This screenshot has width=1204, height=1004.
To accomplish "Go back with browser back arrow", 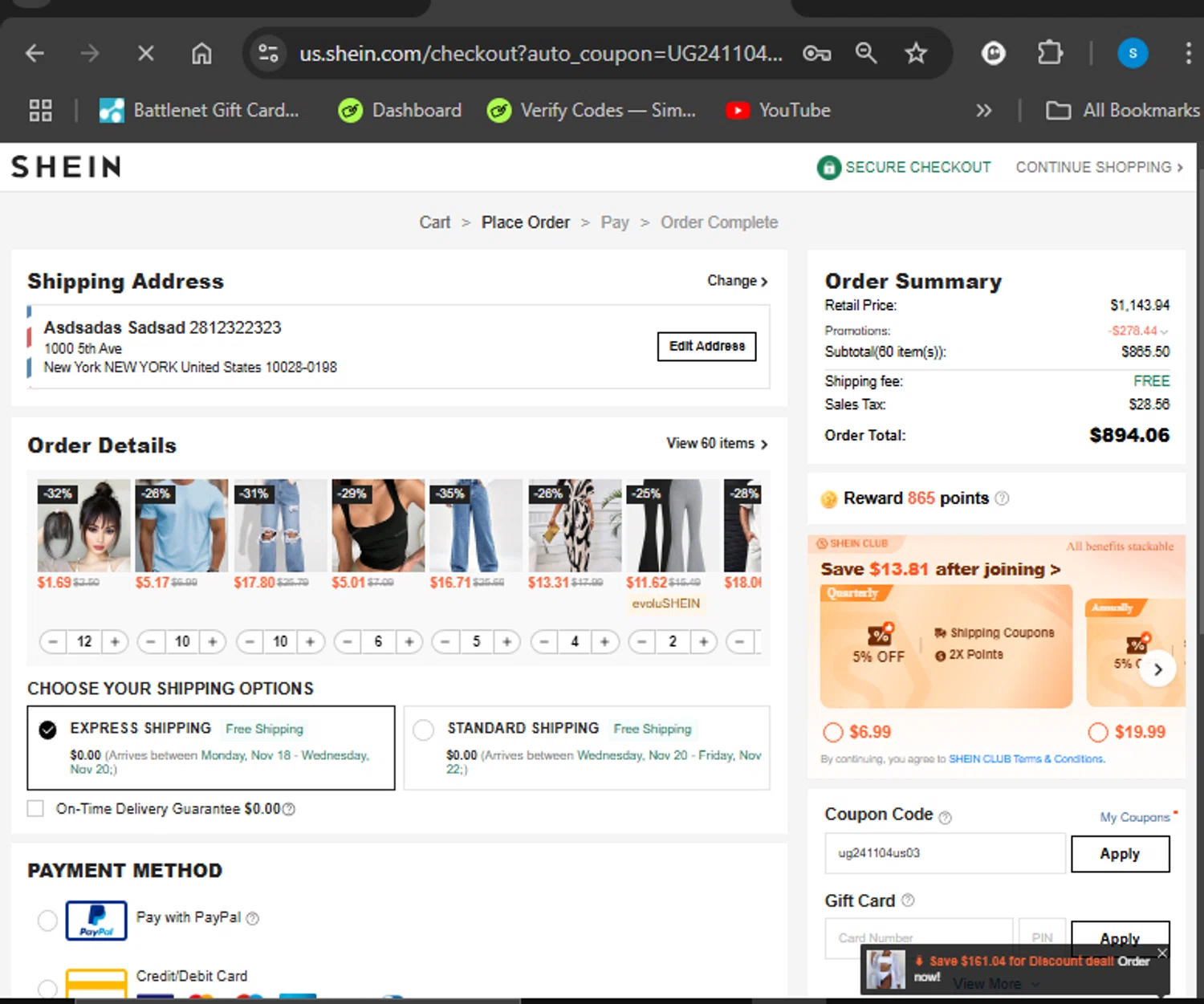I will coord(35,54).
